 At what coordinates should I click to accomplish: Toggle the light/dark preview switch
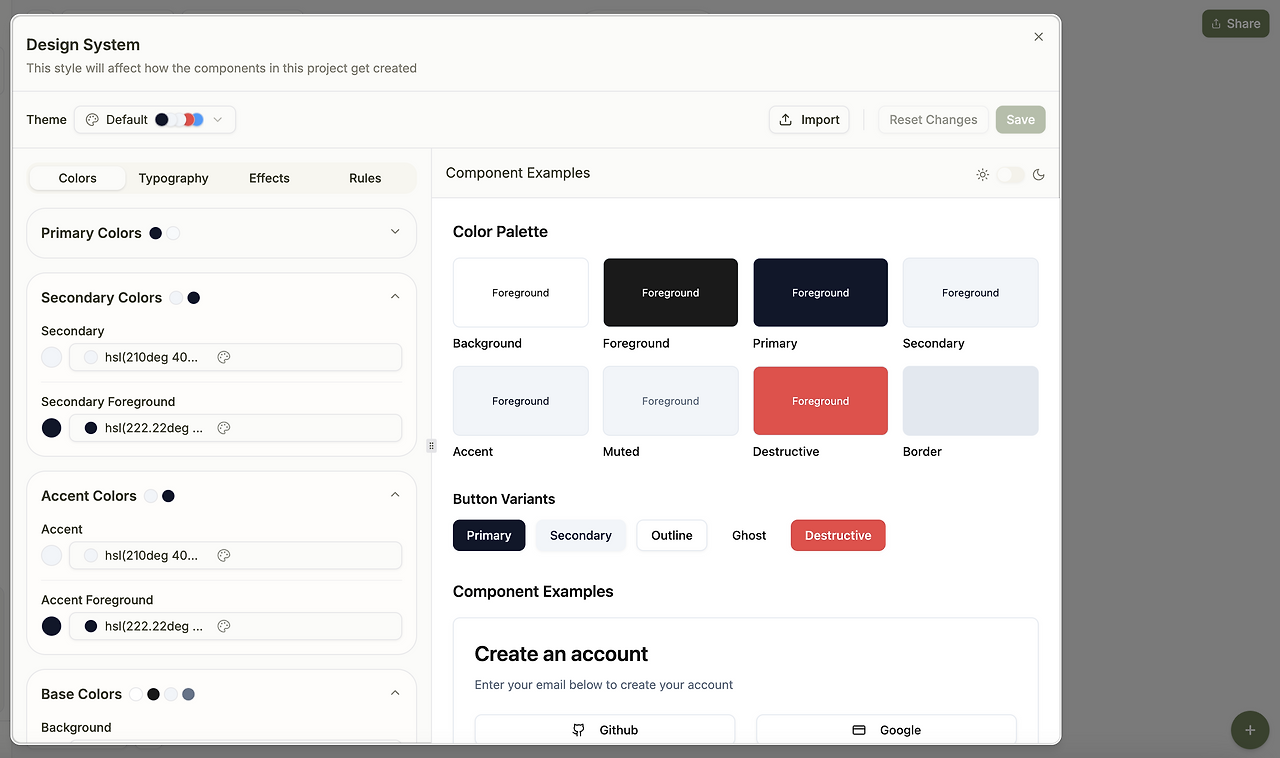(1011, 174)
